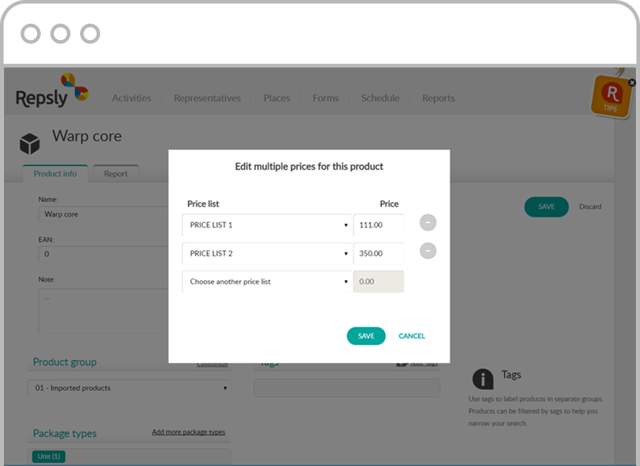Click the Package types heading
640x466 pixels.
(65, 433)
